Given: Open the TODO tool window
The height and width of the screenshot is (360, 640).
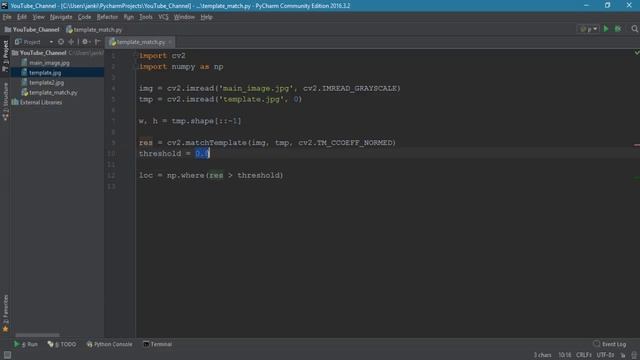Looking at the screenshot, I should [x=62, y=344].
